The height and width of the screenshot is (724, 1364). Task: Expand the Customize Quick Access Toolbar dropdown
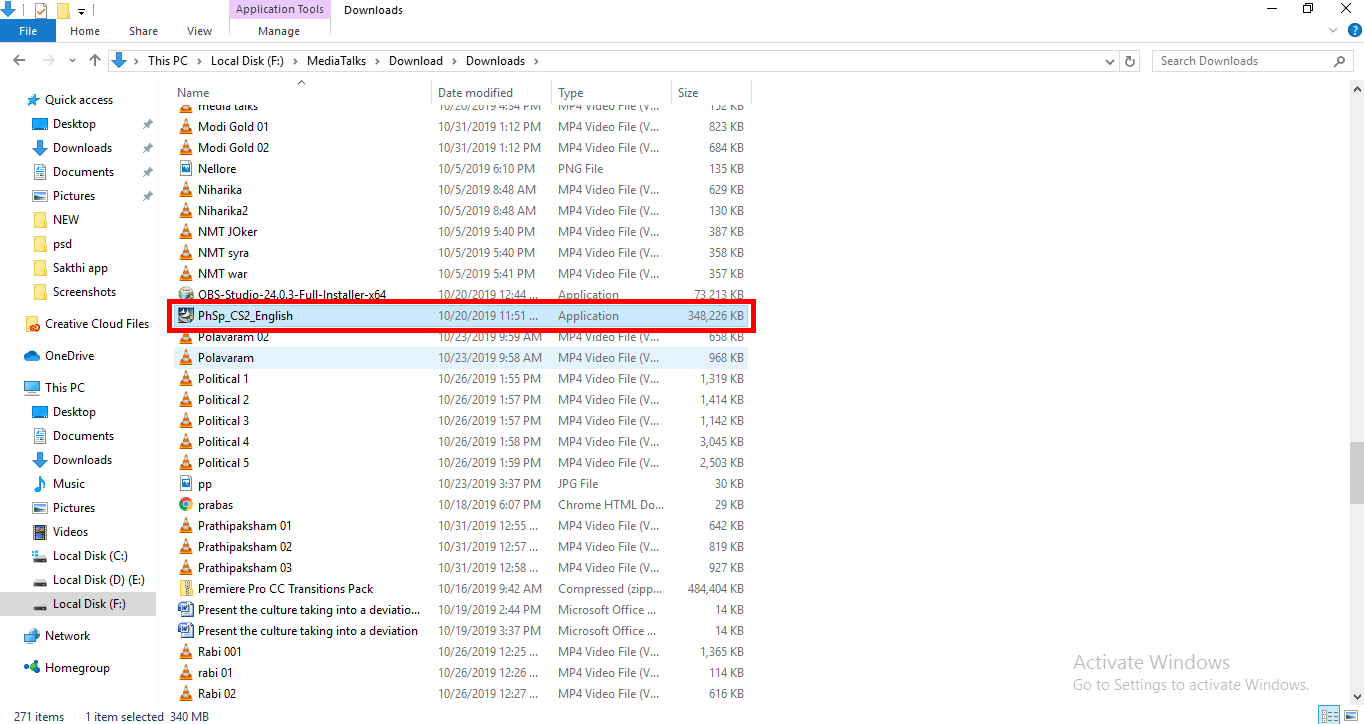pyautogui.click(x=79, y=11)
